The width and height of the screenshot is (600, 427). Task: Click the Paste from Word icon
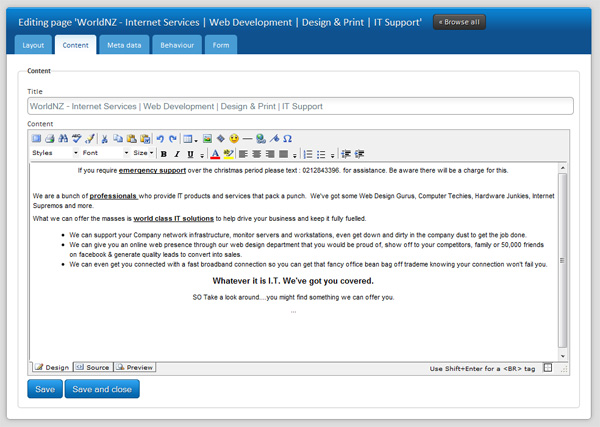pyautogui.click(x=145, y=139)
